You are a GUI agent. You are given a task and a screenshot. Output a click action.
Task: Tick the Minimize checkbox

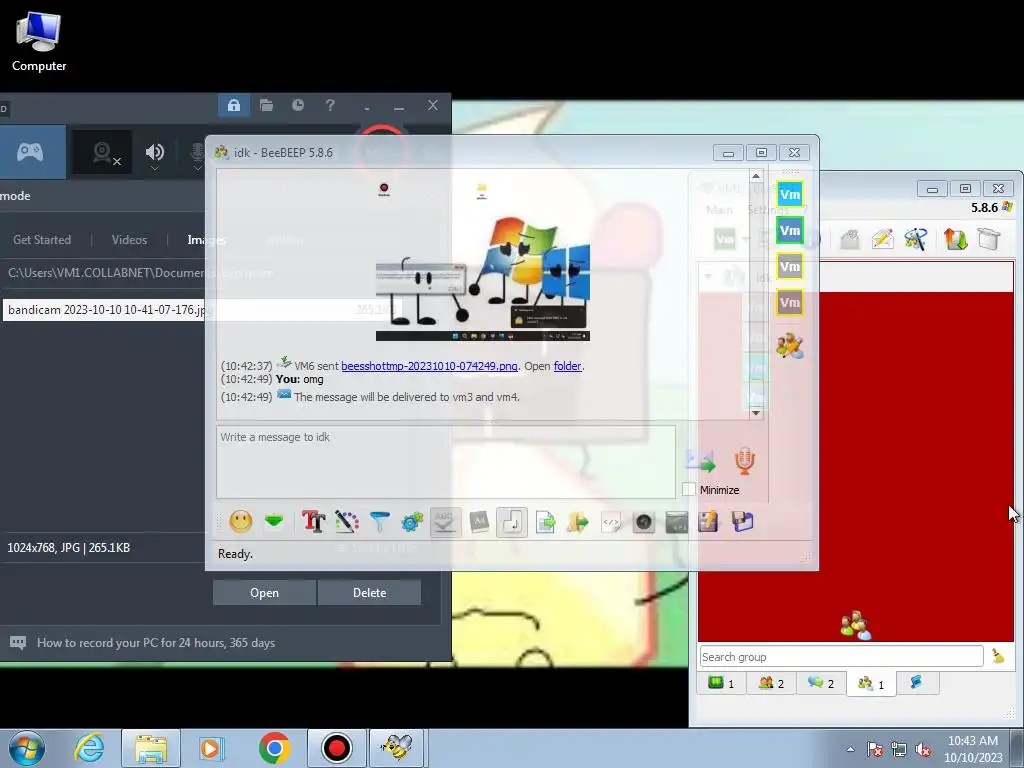pyautogui.click(x=688, y=489)
